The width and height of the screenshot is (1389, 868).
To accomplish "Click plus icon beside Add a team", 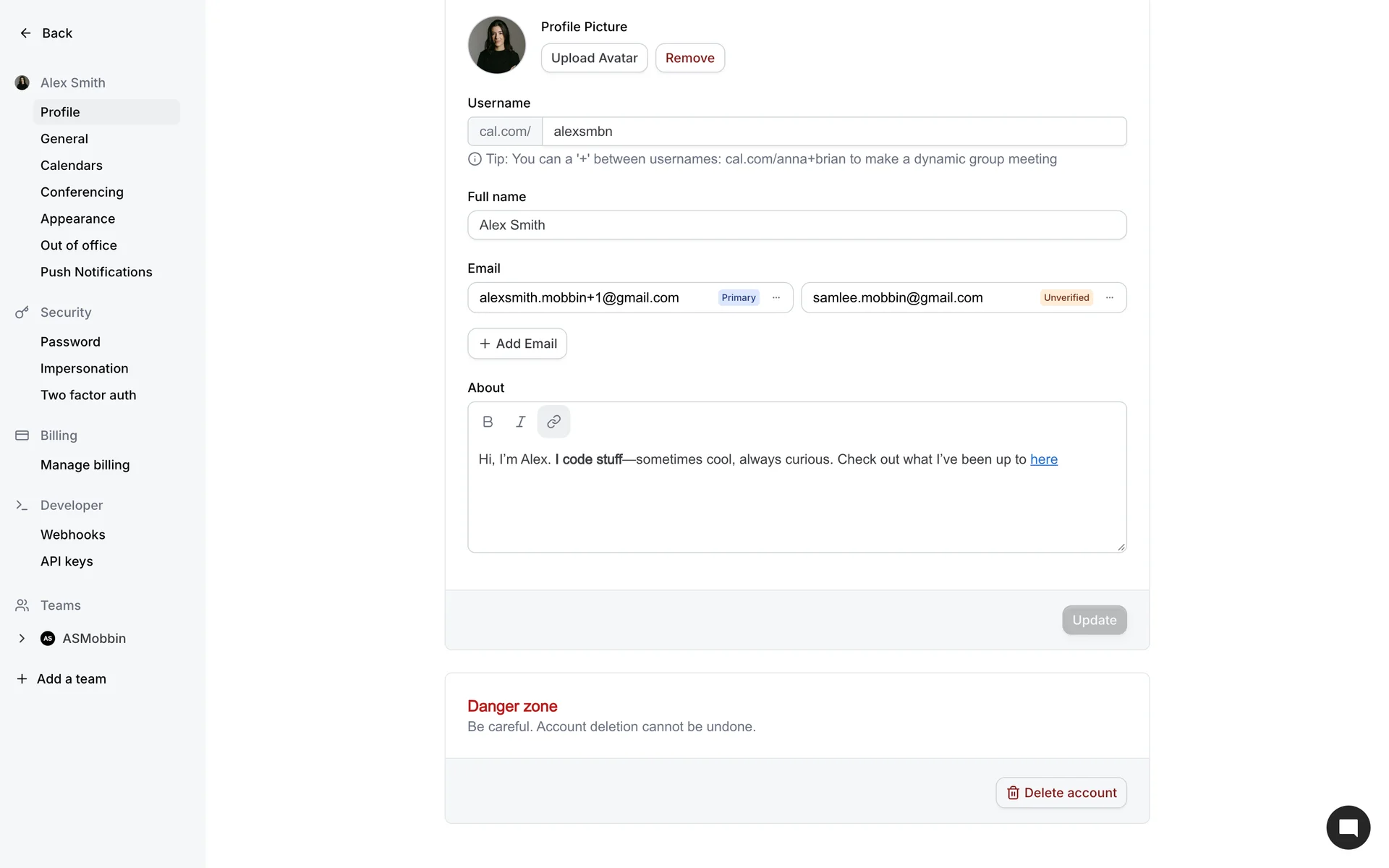I will coord(22,679).
